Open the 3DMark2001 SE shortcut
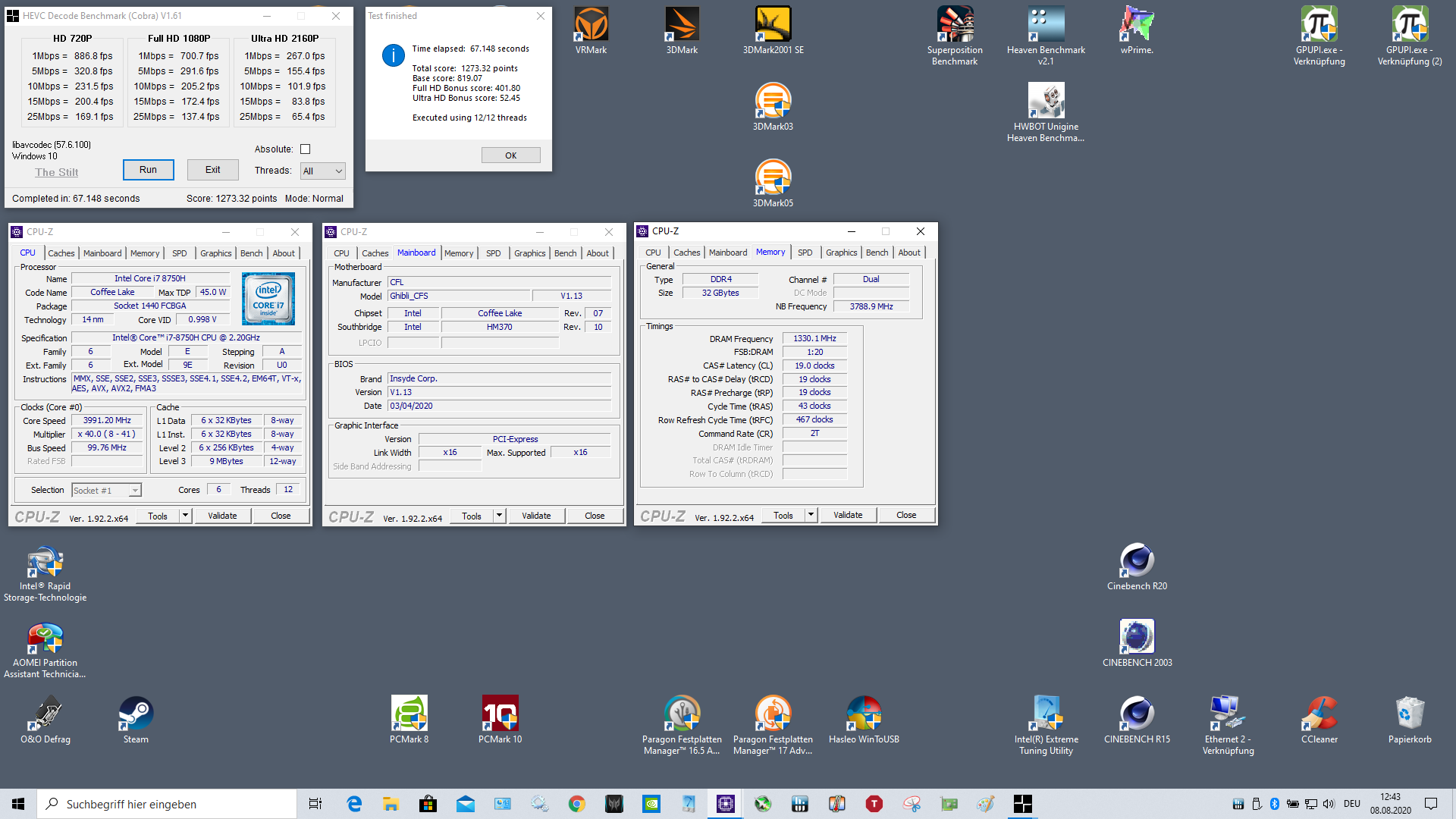This screenshot has height=819, width=1456. pos(773,31)
